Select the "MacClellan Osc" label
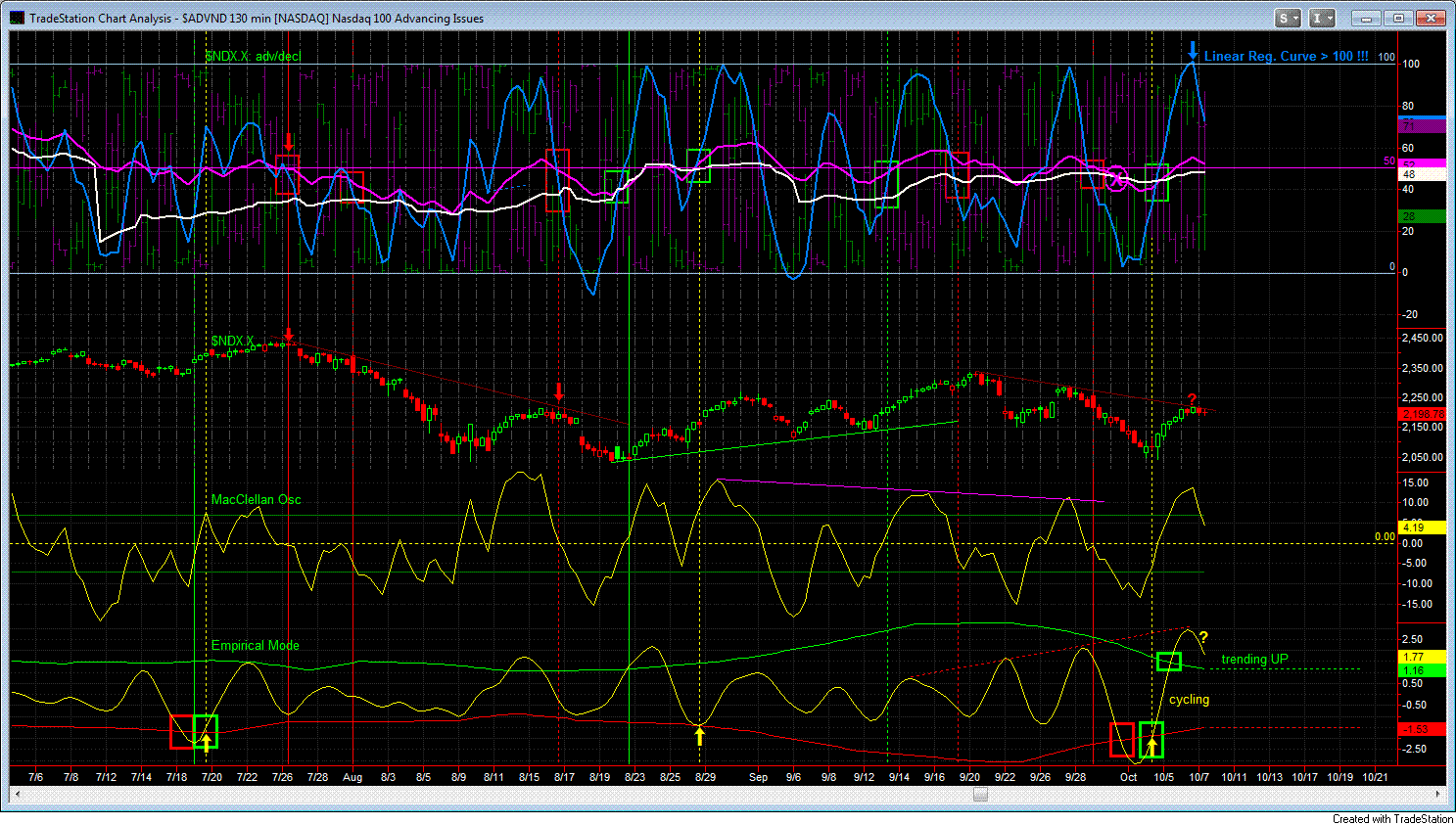Image resolution: width=1456 pixels, height=825 pixels. 257,500
